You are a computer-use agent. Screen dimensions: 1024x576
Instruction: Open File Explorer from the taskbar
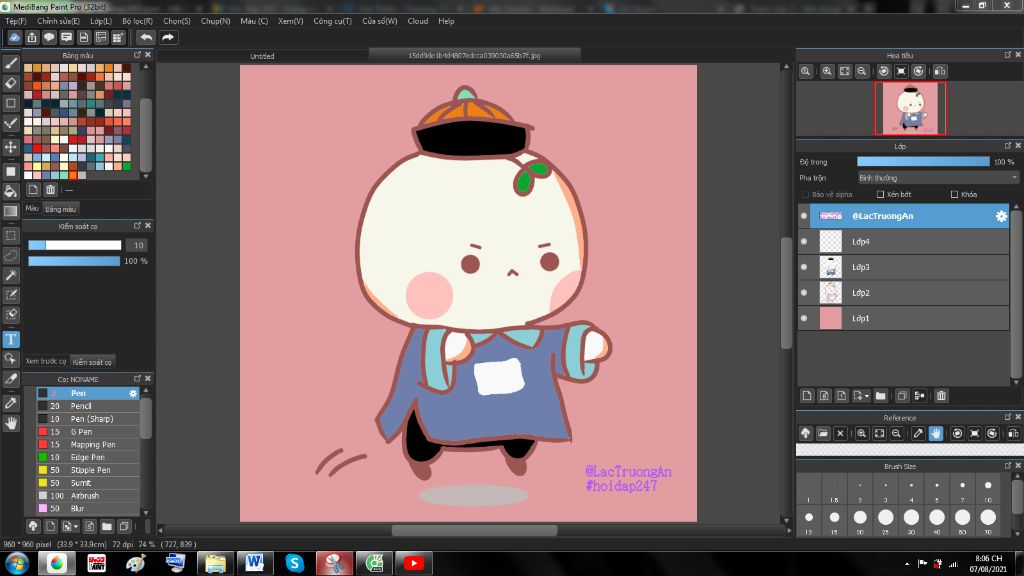pyautogui.click(x=215, y=563)
